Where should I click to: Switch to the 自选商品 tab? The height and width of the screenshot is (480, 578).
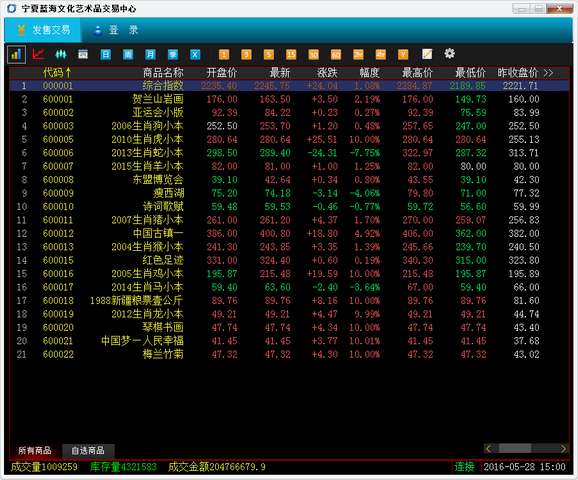pos(88,451)
